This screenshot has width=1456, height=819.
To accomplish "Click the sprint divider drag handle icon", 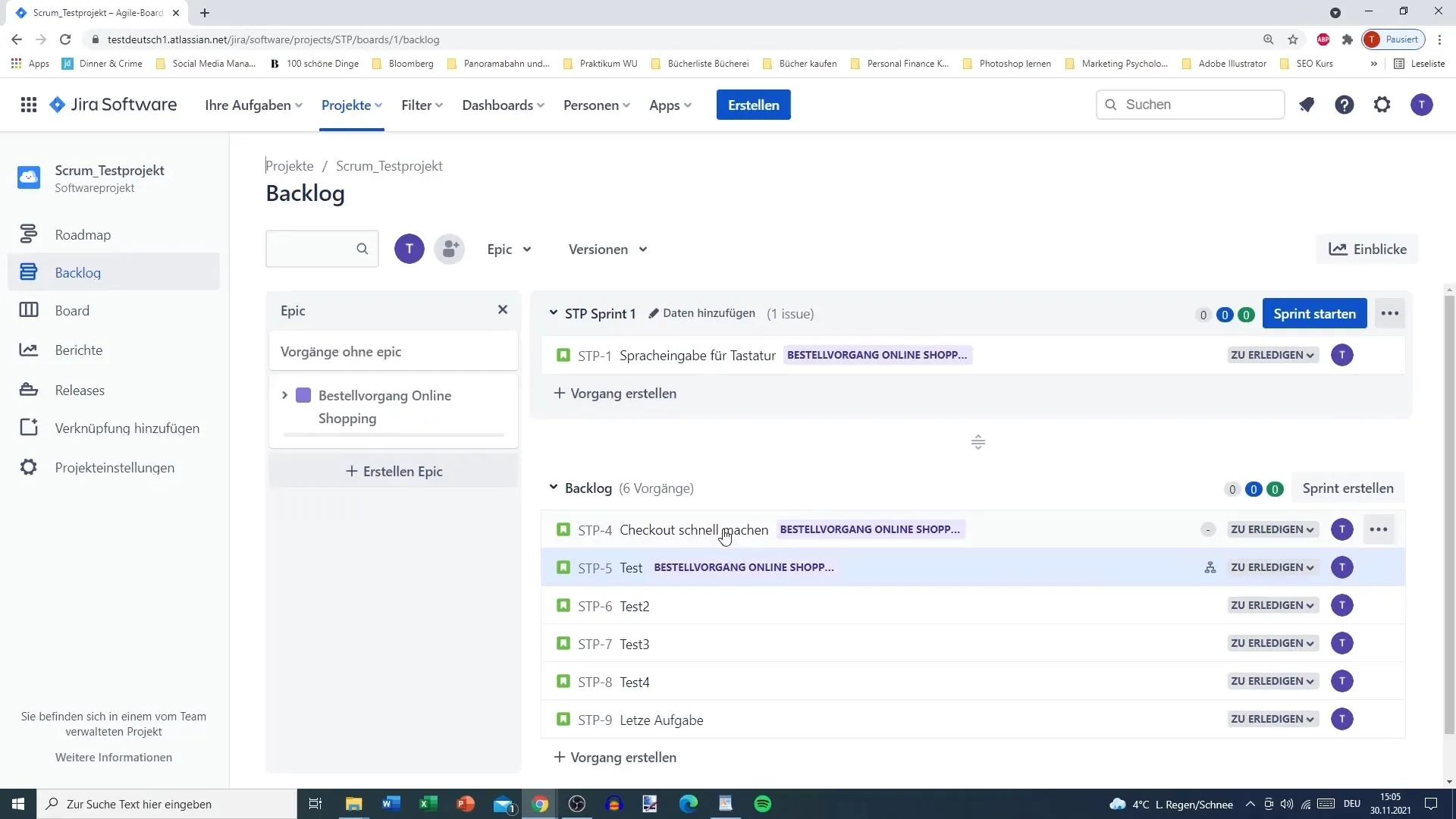I will pos(978,442).
